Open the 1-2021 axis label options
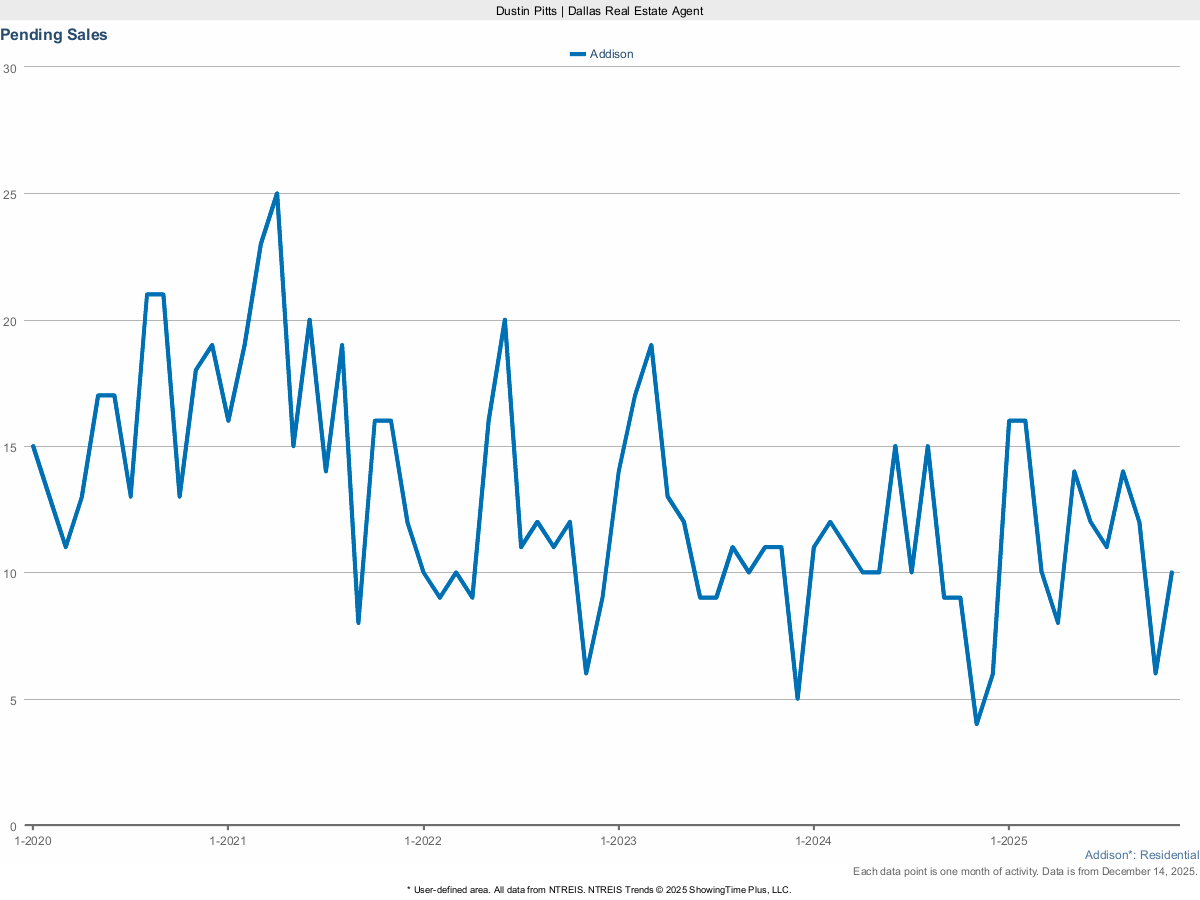1200x900 pixels. coord(229,841)
